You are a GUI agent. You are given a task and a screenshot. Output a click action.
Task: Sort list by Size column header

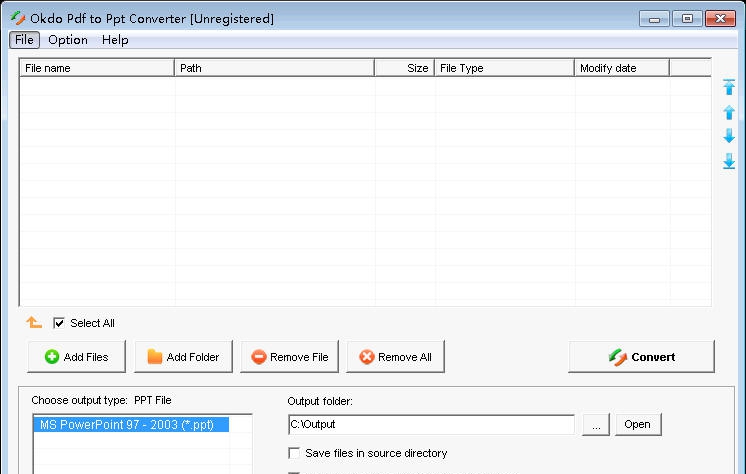tap(404, 68)
